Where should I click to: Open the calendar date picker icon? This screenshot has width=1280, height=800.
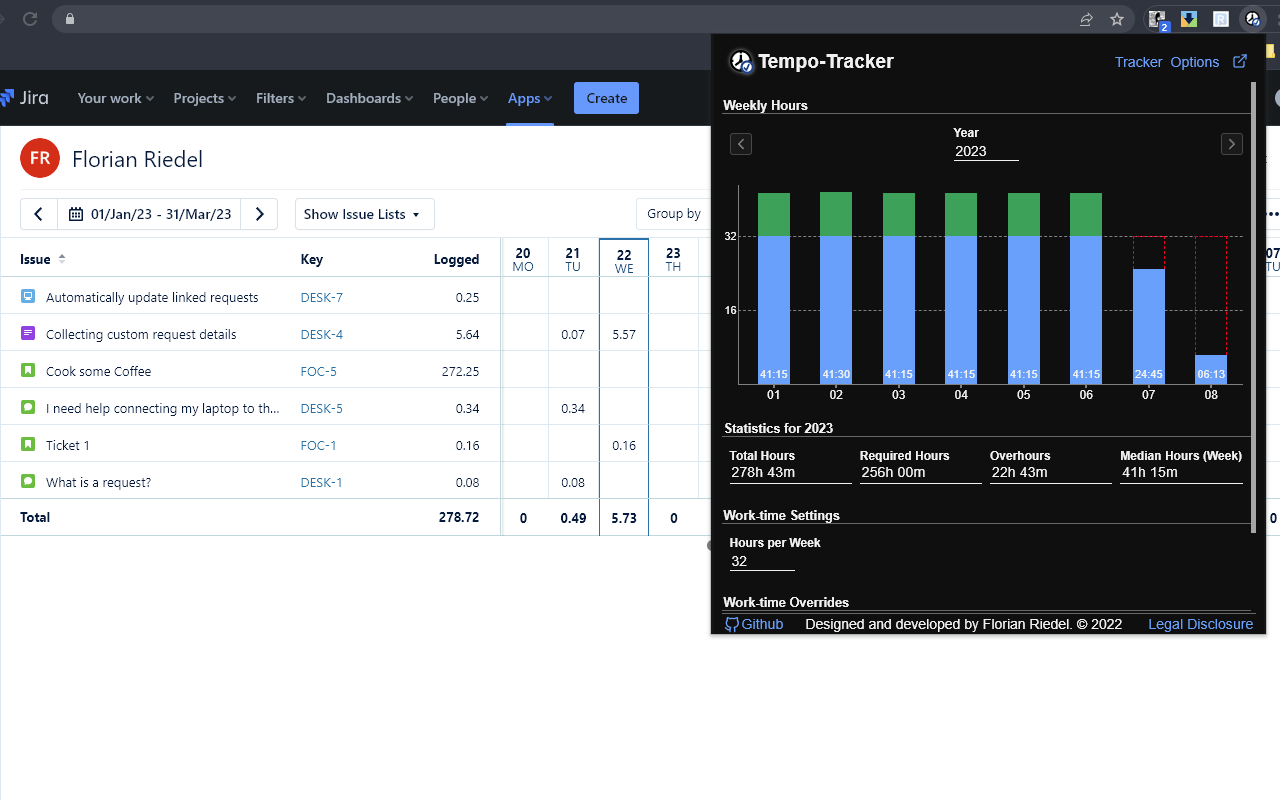pyautogui.click(x=76, y=214)
